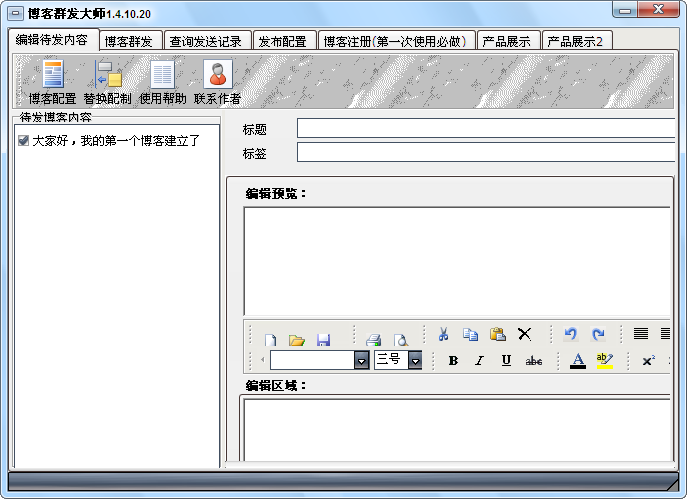The width and height of the screenshot is (687, 499).
Task: Toggle underline formatting button
Action: click(506, 360)
